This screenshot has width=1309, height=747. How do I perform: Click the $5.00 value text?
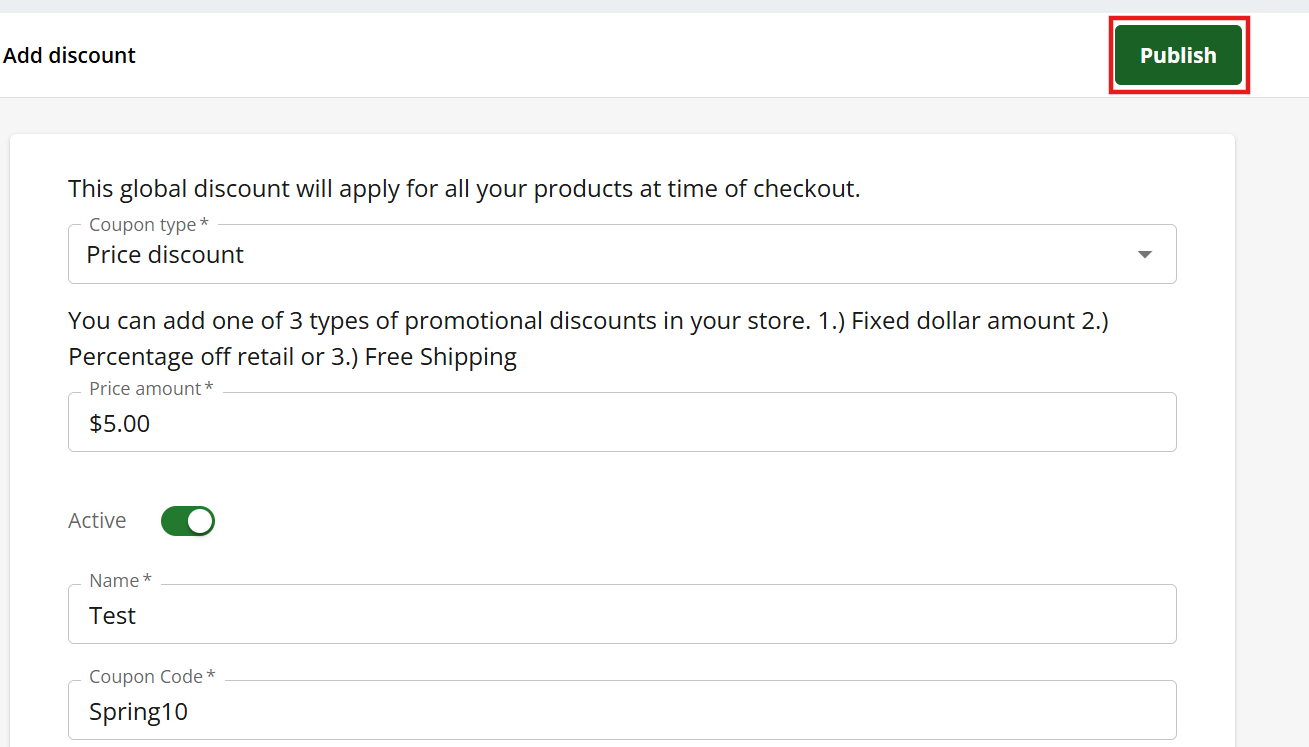tap(119, 423)
